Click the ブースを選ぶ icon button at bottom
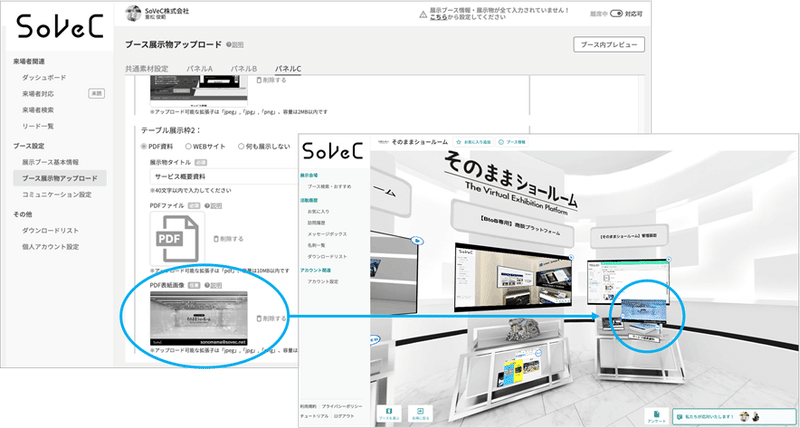 pyautogui.click(x=389, y=414)
